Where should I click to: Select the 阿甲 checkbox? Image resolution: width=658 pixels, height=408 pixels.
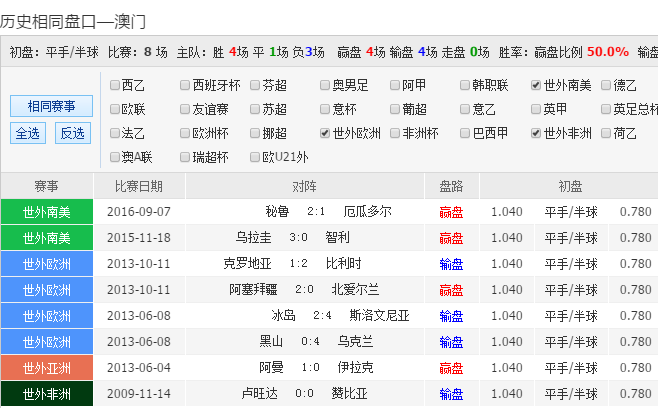point(395,85)
